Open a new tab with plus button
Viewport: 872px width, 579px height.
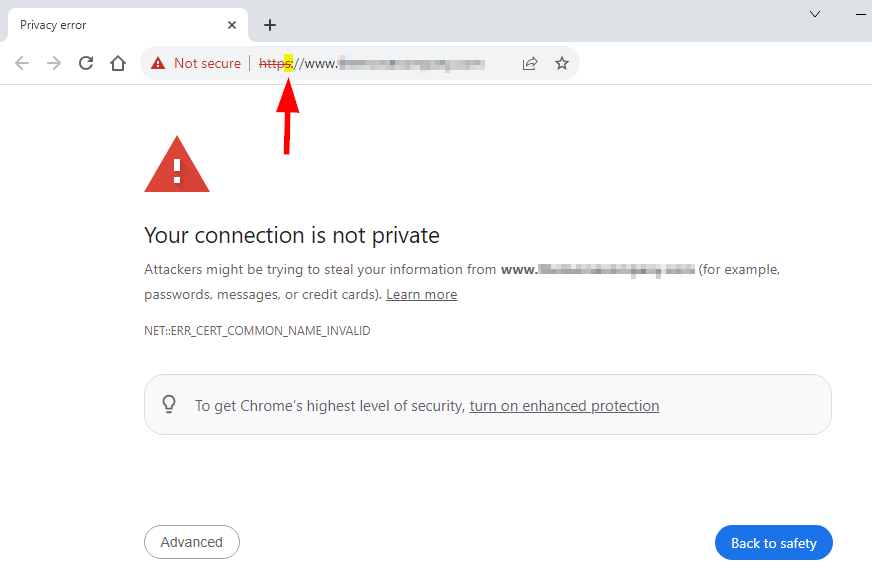[270, 25]
